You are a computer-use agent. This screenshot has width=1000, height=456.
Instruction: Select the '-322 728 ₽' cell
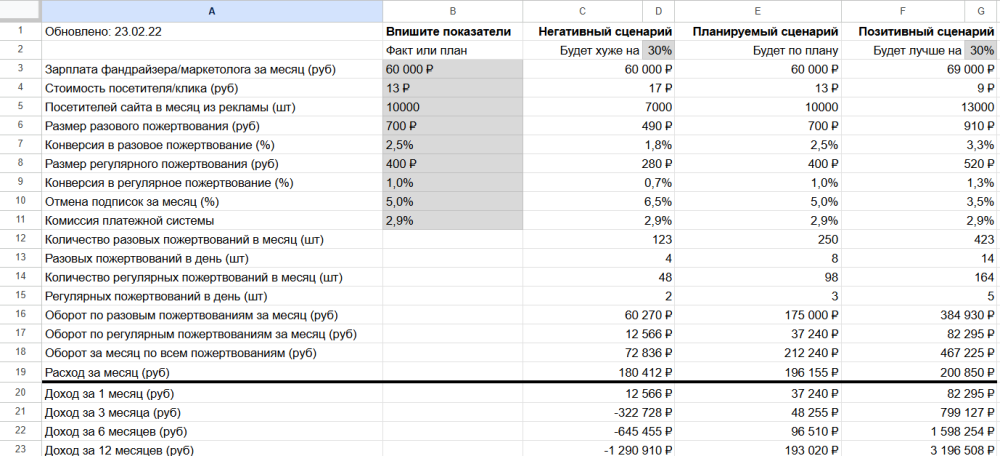599,413
